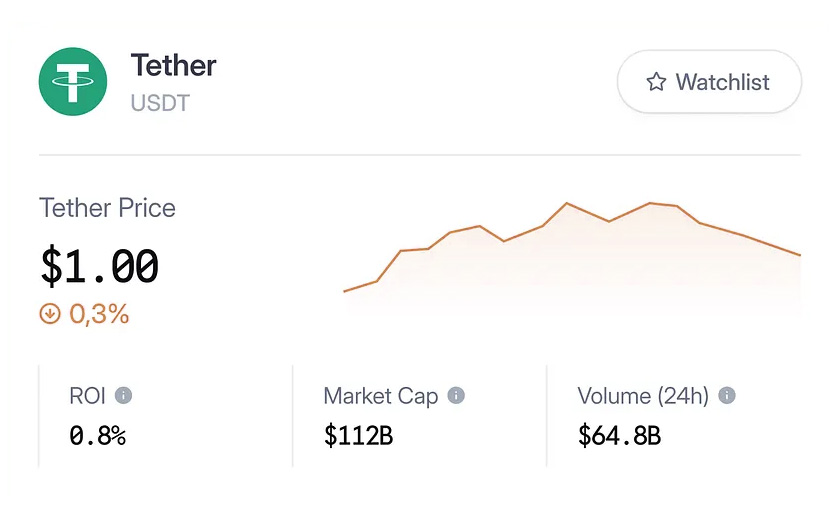Click the star icon in Watchlist button
Viewport: 837px width, 517px height.
tap(656, 82)
